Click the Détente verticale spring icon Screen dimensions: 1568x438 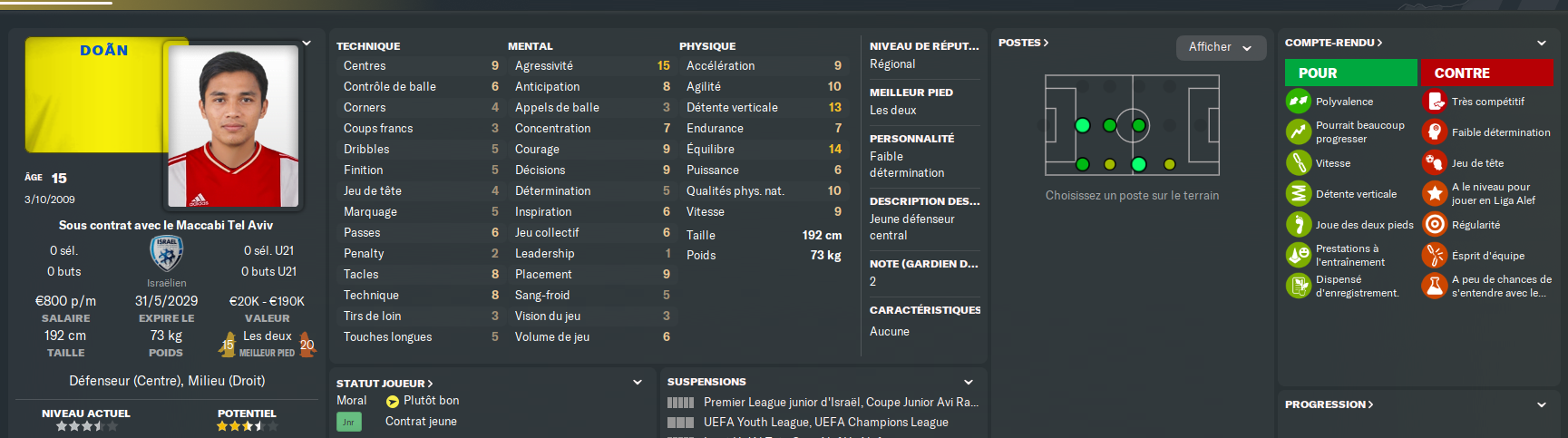coord(1299,194)
